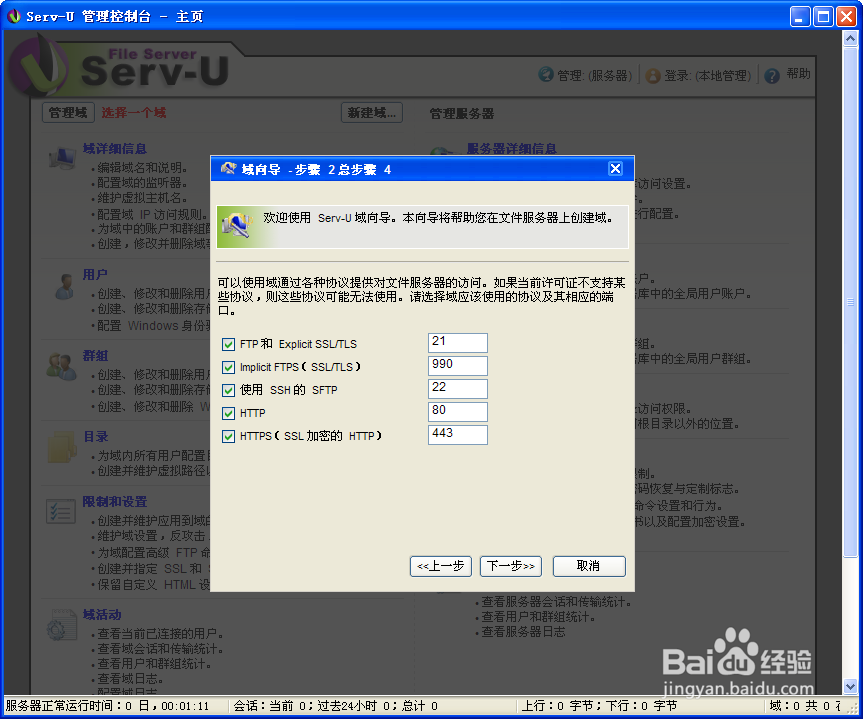The image size is (863, 719).
Task: Click the 会话 sessions status bar entry
Action: 336,706
